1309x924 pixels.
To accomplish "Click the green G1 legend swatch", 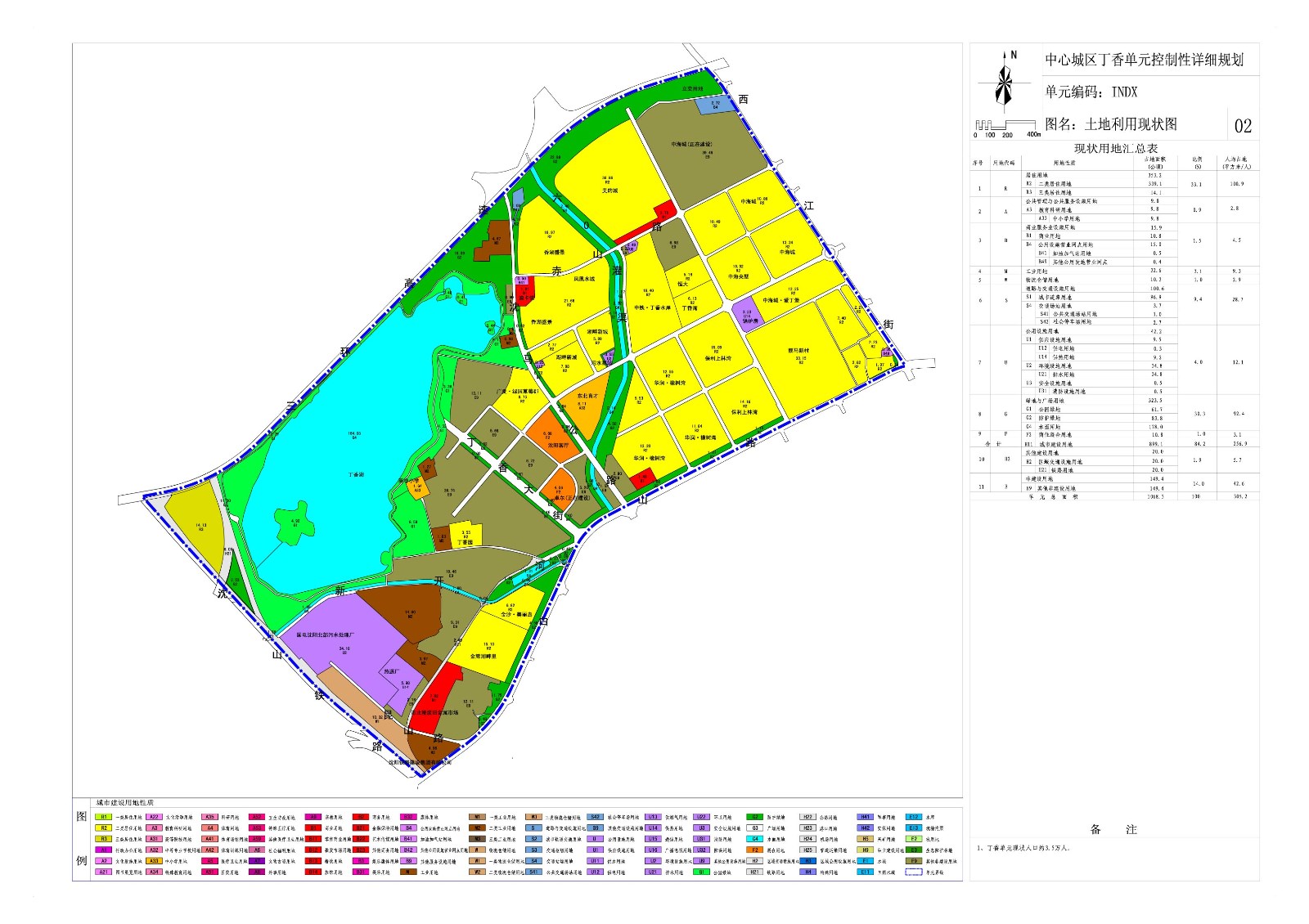I will [702, 872].
